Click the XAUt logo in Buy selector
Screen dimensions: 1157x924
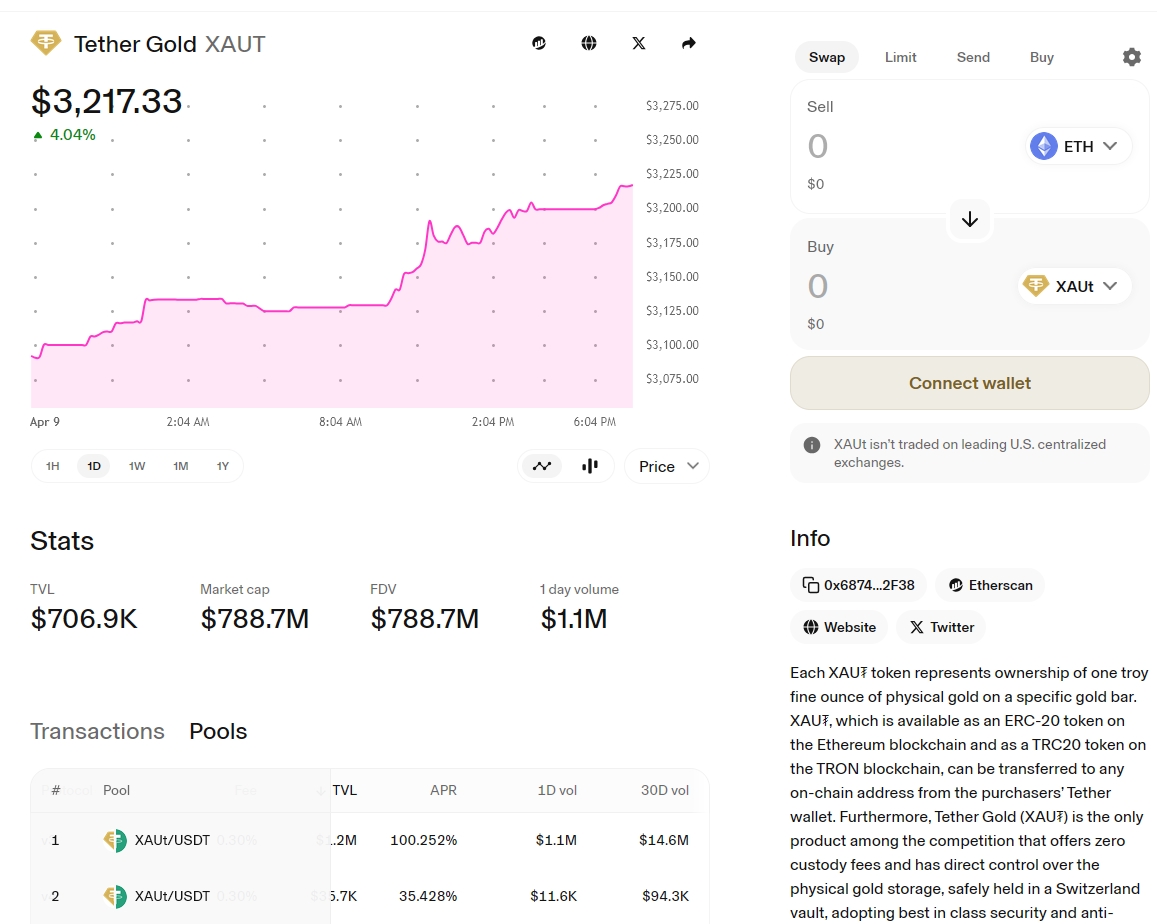(1036, 286)
